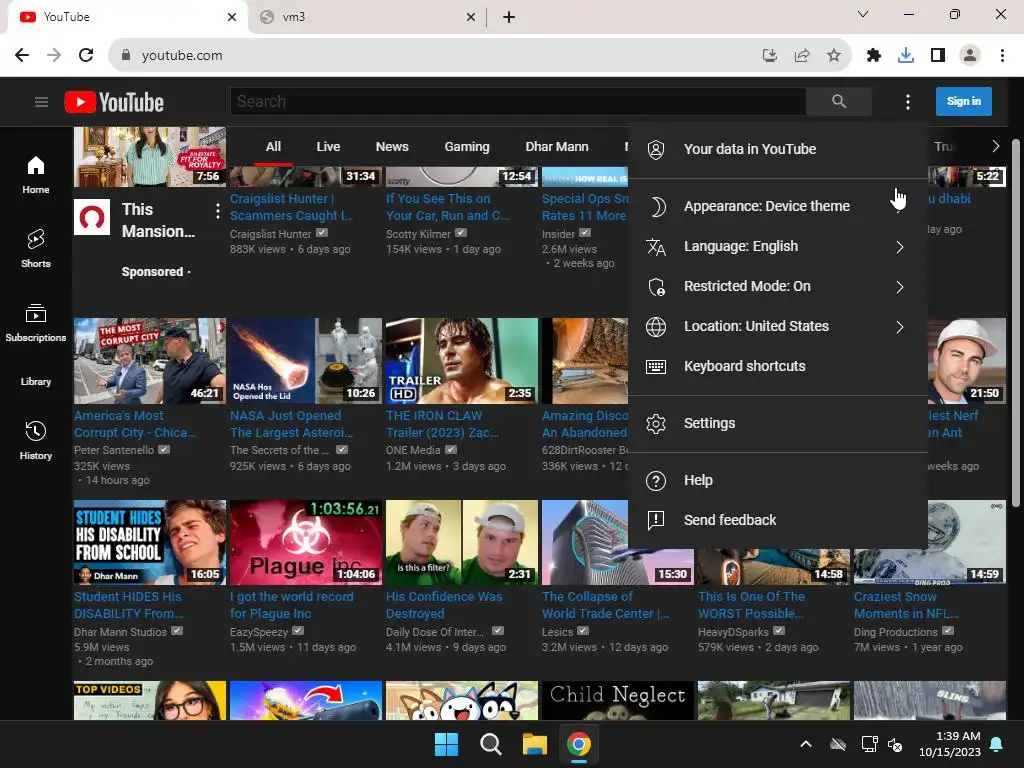This screenshot has height=768, width=1024.
Task: Open Settings from the menu
Action: pos(778,423)
